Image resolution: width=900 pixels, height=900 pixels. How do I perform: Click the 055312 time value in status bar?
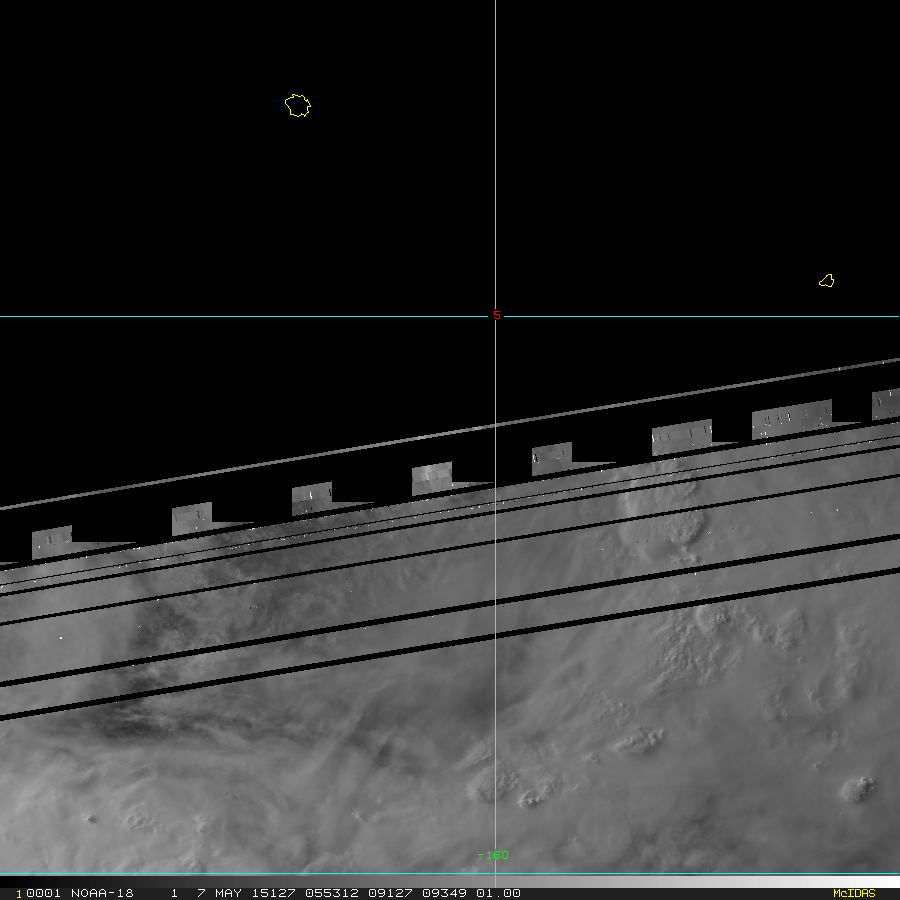310,893
